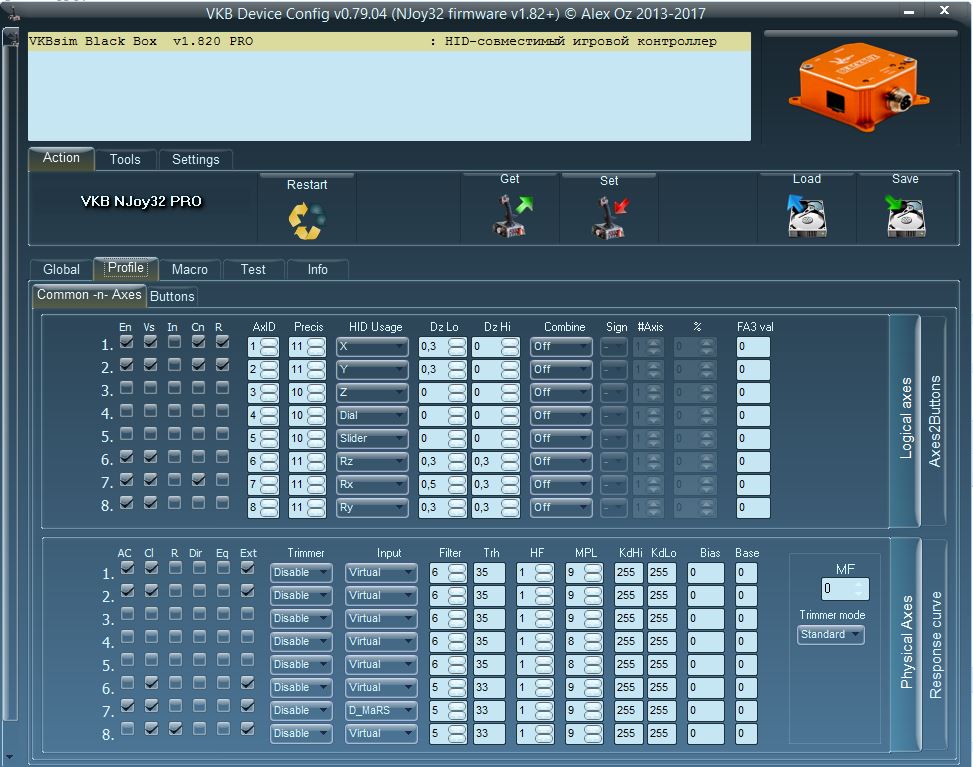The height and width of the screenshot is (767, 973).
Task: Open the Tools tab
Action: pos(125,159)
